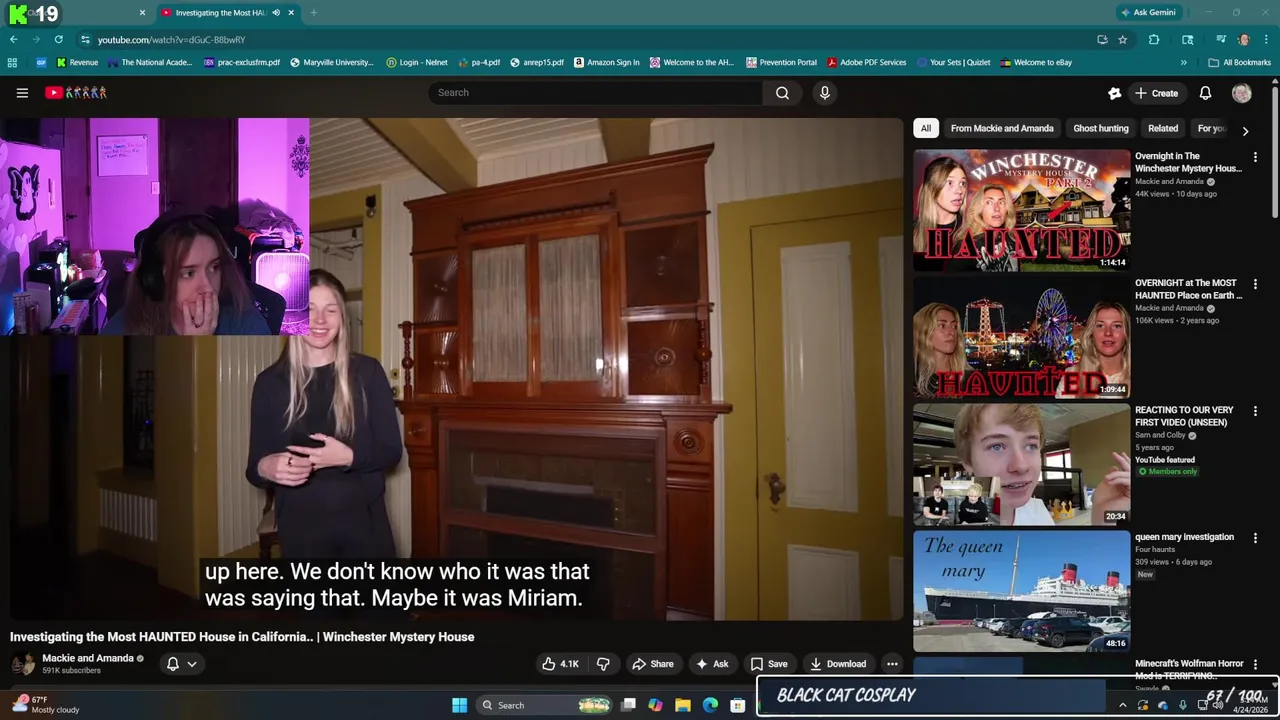
Task: Click the Ask button under the video
Action: pos(712,664)
